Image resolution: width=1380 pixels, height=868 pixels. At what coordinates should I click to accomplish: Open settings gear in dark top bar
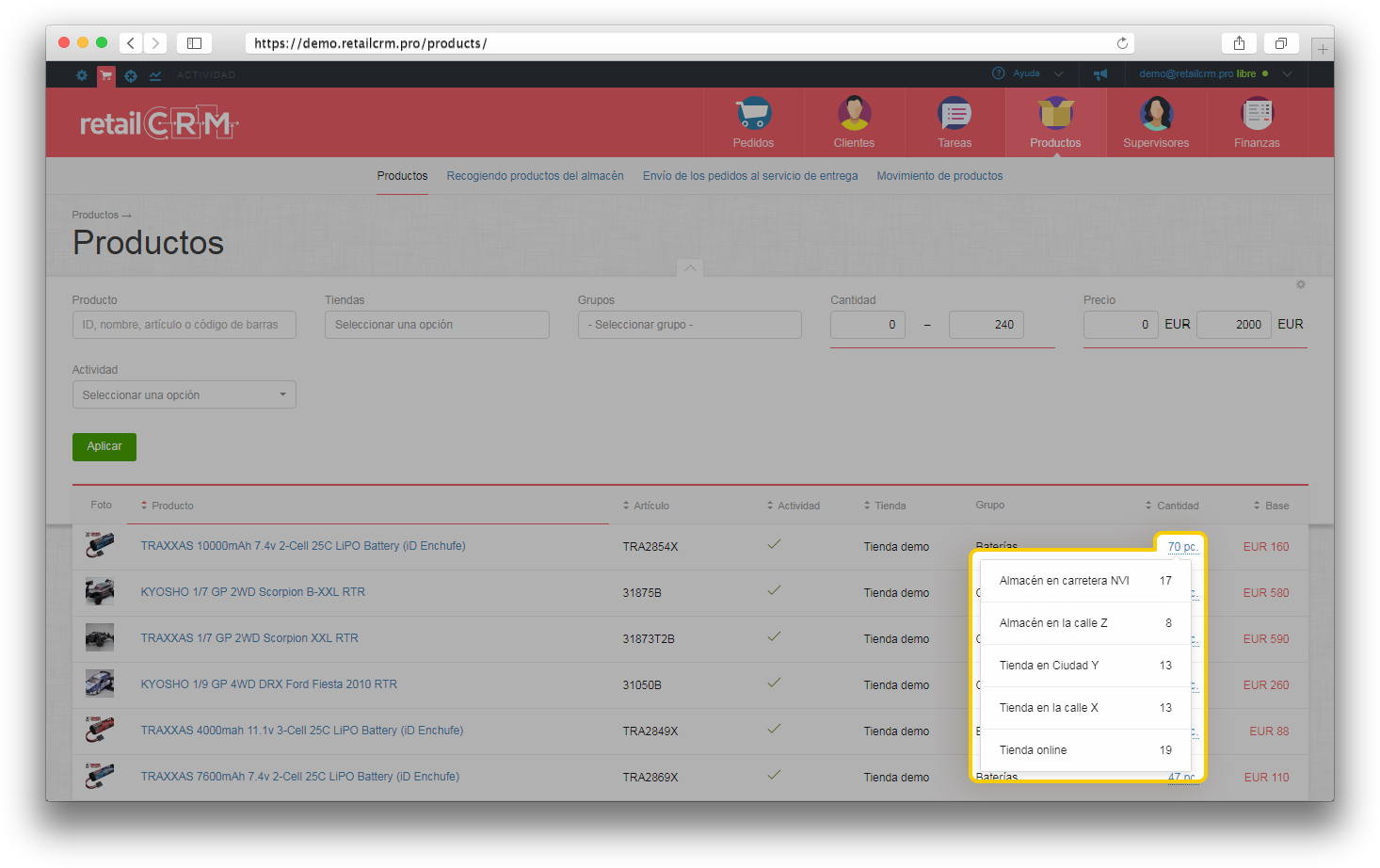pyautogui.click(x=82, y=75)
